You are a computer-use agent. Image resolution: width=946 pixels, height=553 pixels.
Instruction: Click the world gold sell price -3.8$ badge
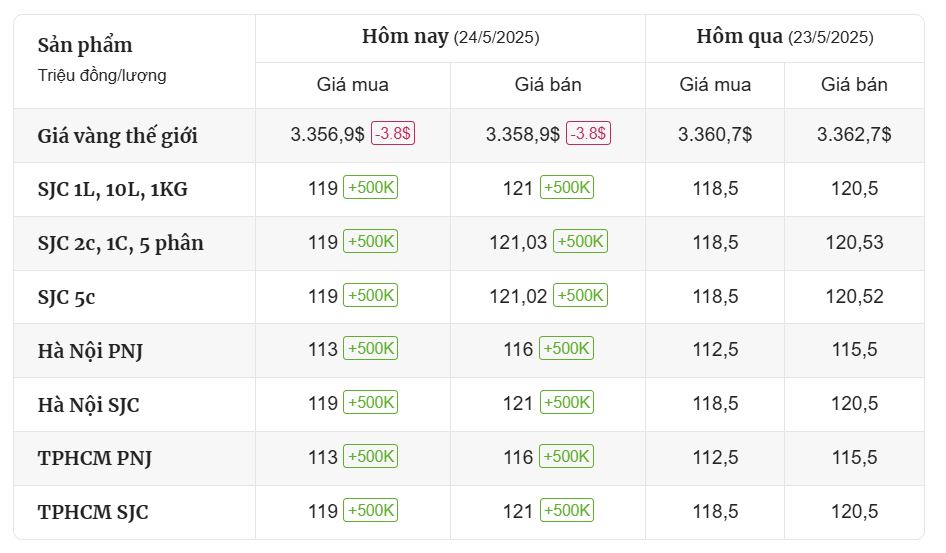click(x=588, y=133)
